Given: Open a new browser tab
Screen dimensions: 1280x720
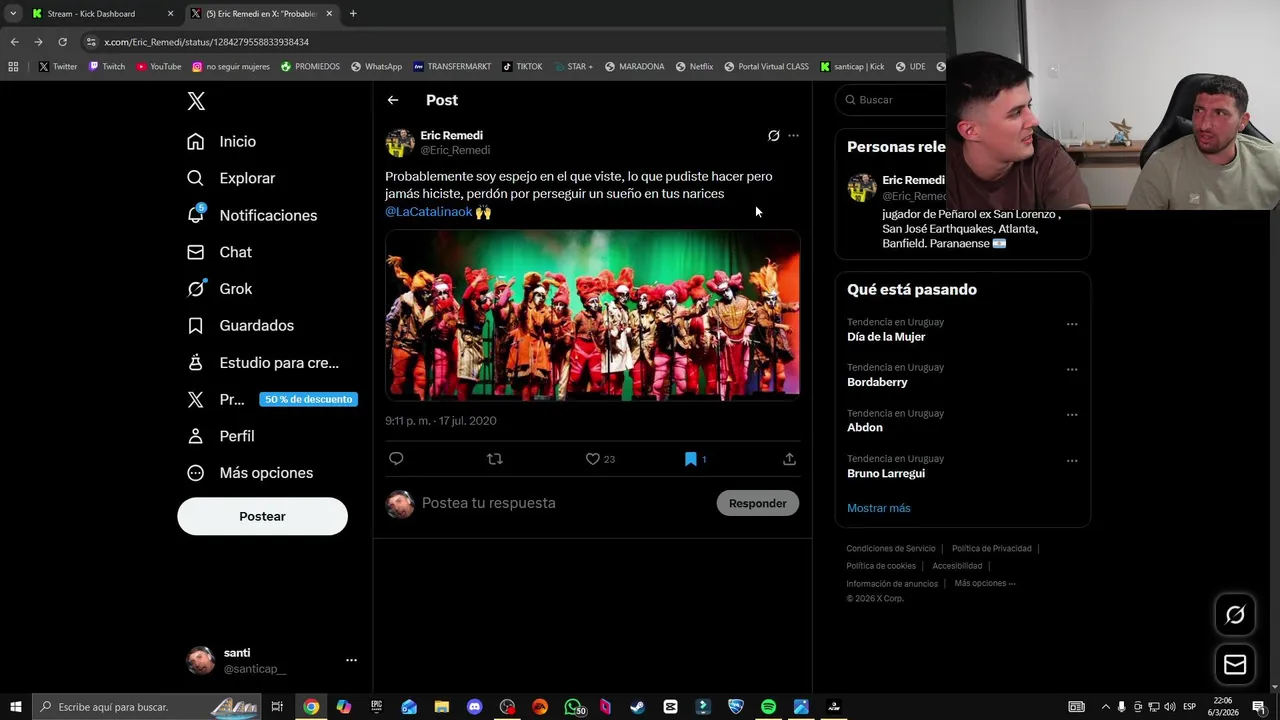Looking at the screenshot, I should (353, 14).
